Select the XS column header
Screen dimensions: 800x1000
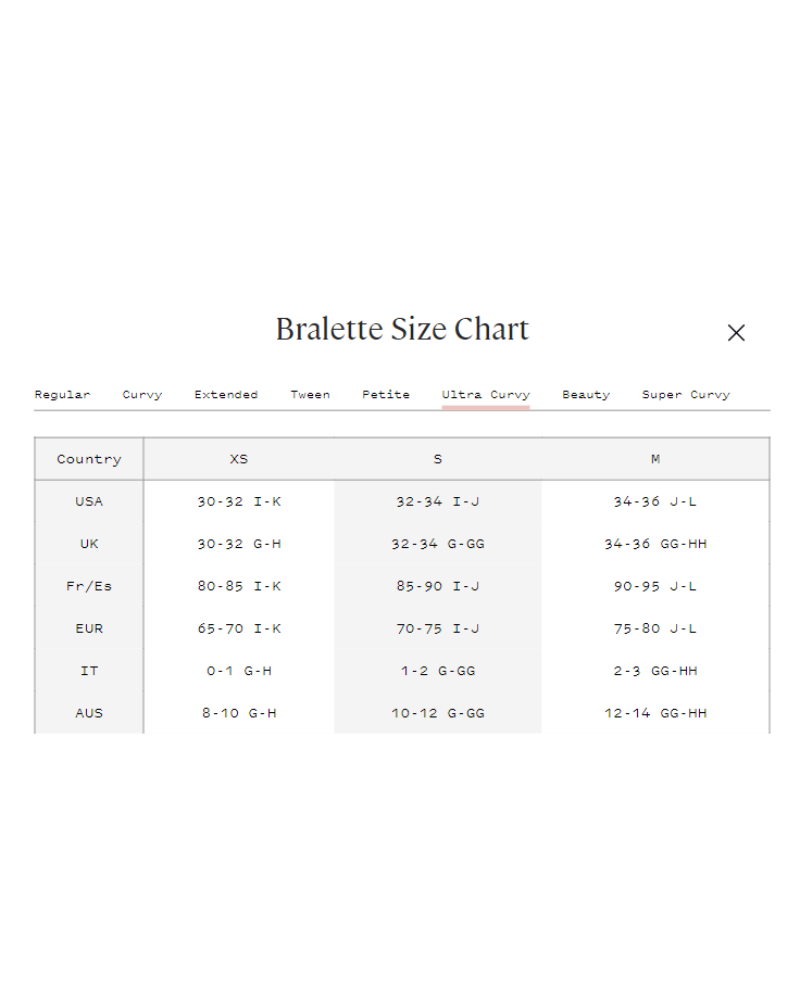238,459
